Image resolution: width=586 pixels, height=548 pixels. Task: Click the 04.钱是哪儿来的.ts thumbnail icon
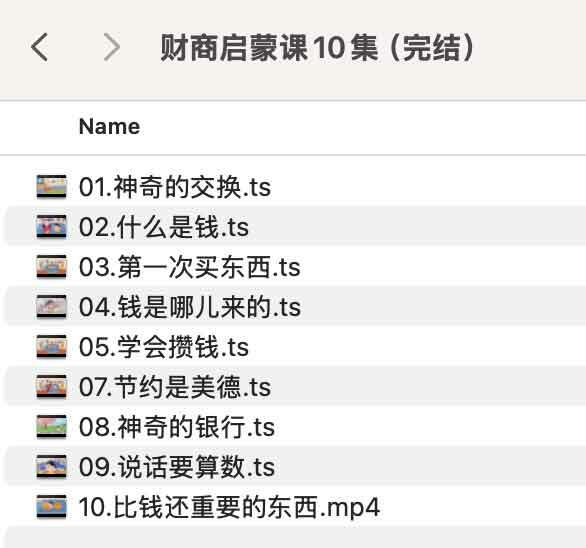pyautogui.click(x=52, y=307)
